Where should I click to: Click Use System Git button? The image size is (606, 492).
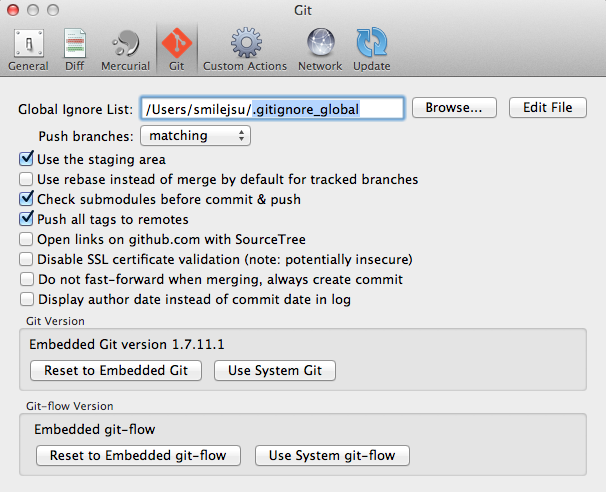tap(275, 370)
